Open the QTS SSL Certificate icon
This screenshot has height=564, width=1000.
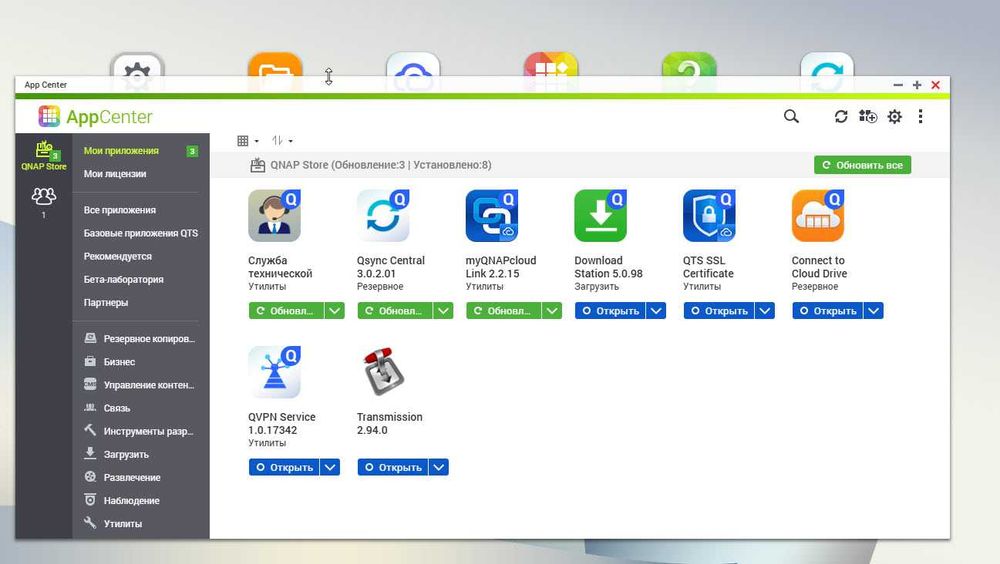tap(709, 216)
